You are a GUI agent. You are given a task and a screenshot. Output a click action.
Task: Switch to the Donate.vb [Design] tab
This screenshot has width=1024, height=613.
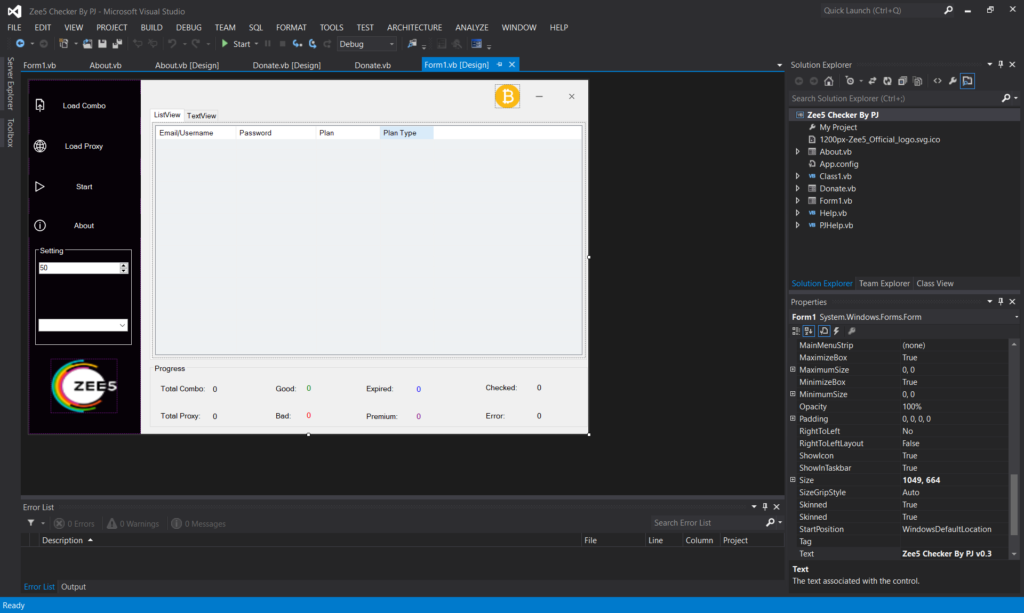[287, 65]
